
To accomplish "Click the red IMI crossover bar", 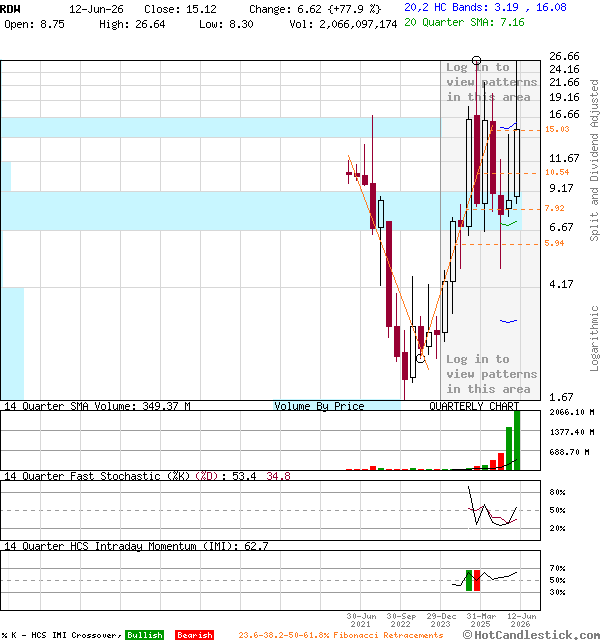I will [x=477, y=580].
